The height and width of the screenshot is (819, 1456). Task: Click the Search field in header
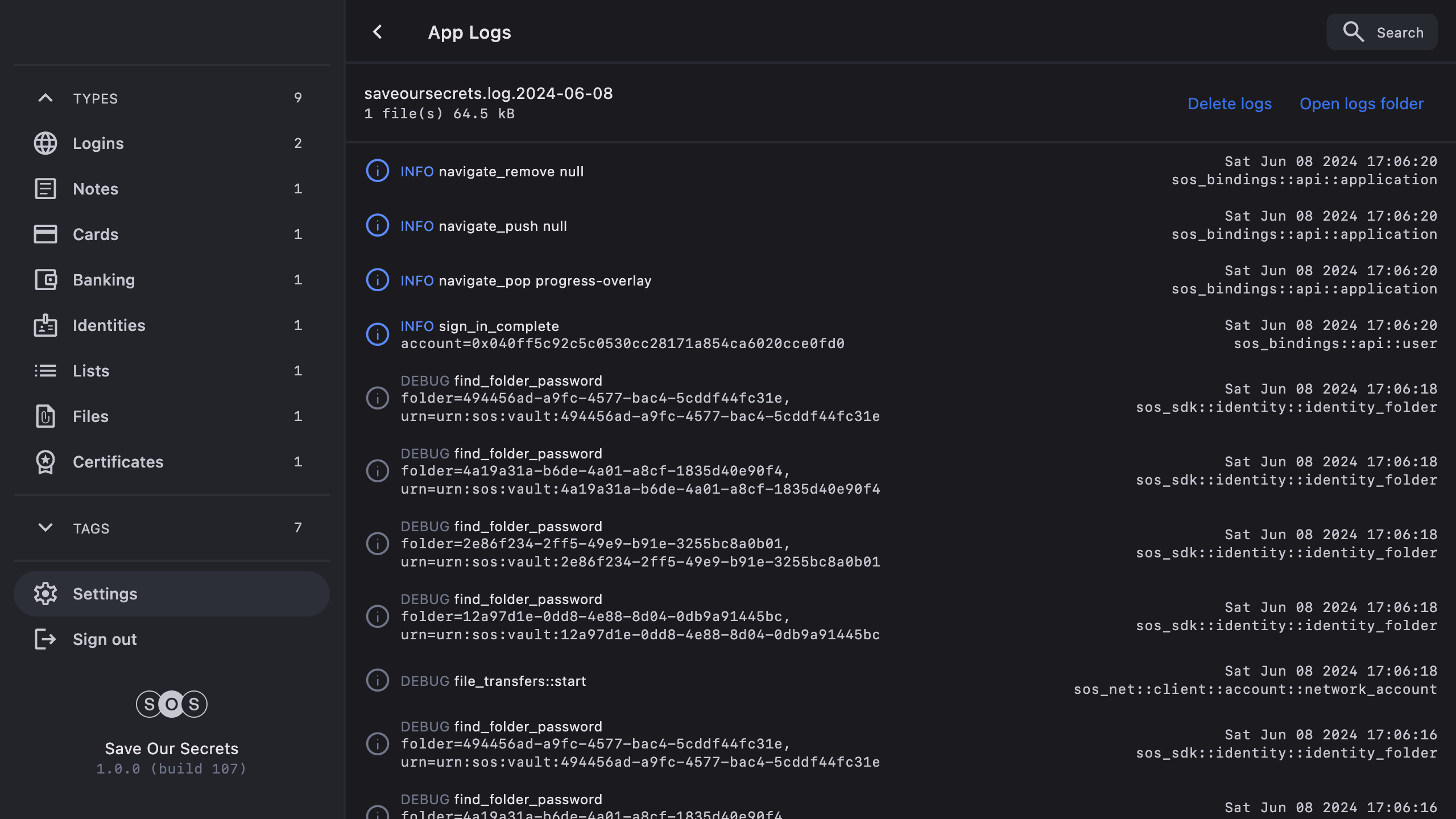click(1382, 32)
